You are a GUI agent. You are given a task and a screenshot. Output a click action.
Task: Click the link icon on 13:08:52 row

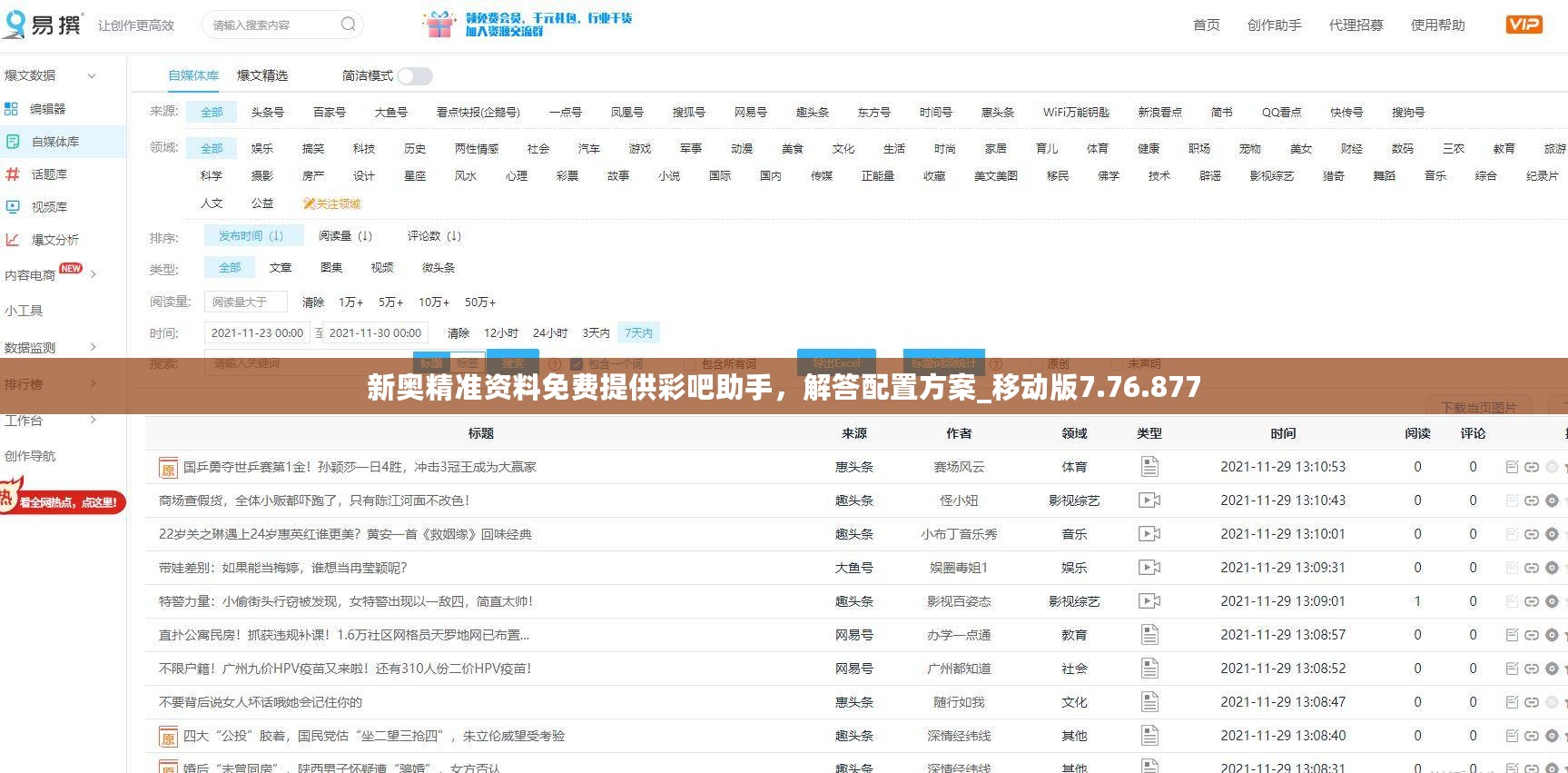[x=1532, y=669]
